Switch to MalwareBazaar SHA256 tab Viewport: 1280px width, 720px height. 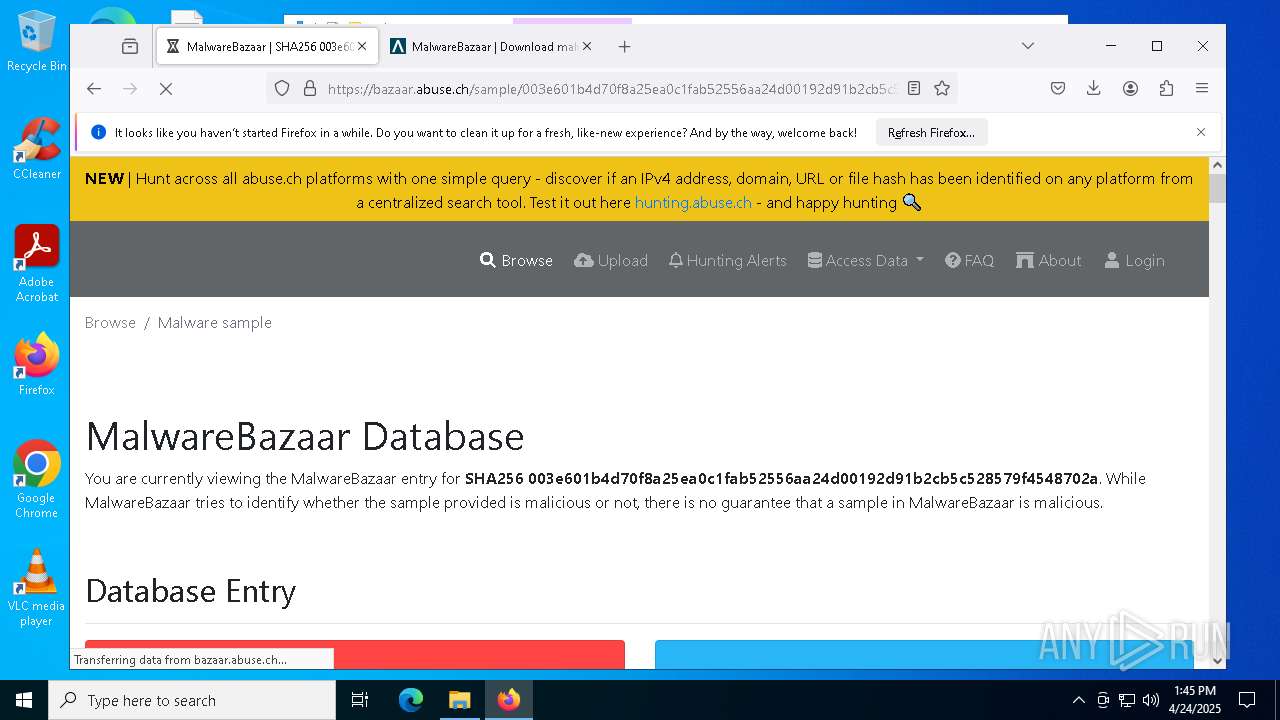tap(267, 46)
